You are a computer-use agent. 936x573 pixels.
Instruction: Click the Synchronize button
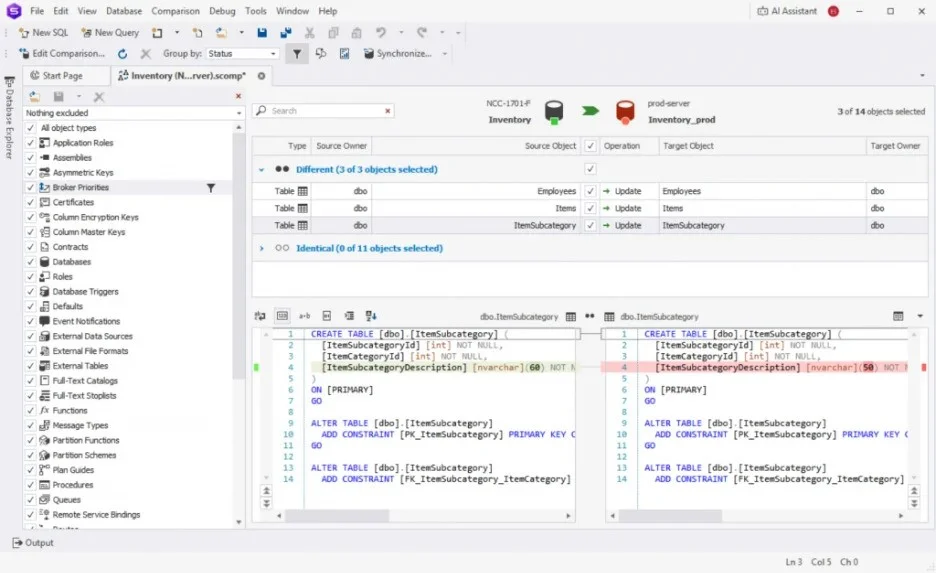click(397, 54)
